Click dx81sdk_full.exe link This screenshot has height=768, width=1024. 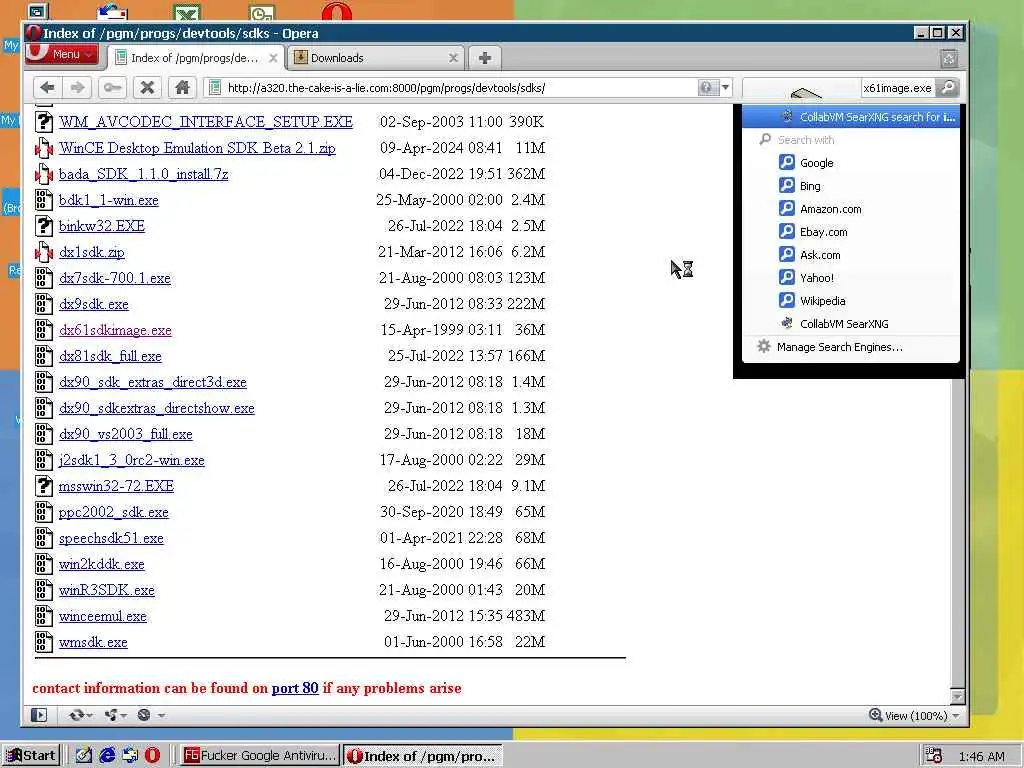pos(110,357)
